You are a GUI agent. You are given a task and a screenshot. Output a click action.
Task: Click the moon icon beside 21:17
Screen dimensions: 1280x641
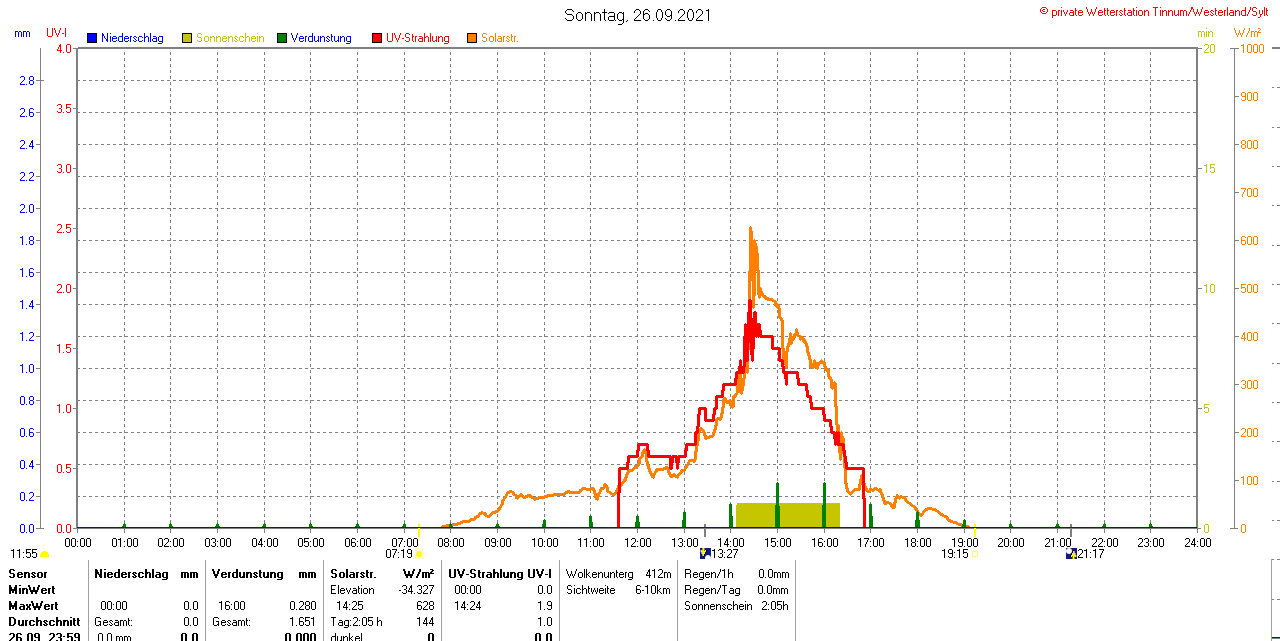click(x=1071, y=553)
